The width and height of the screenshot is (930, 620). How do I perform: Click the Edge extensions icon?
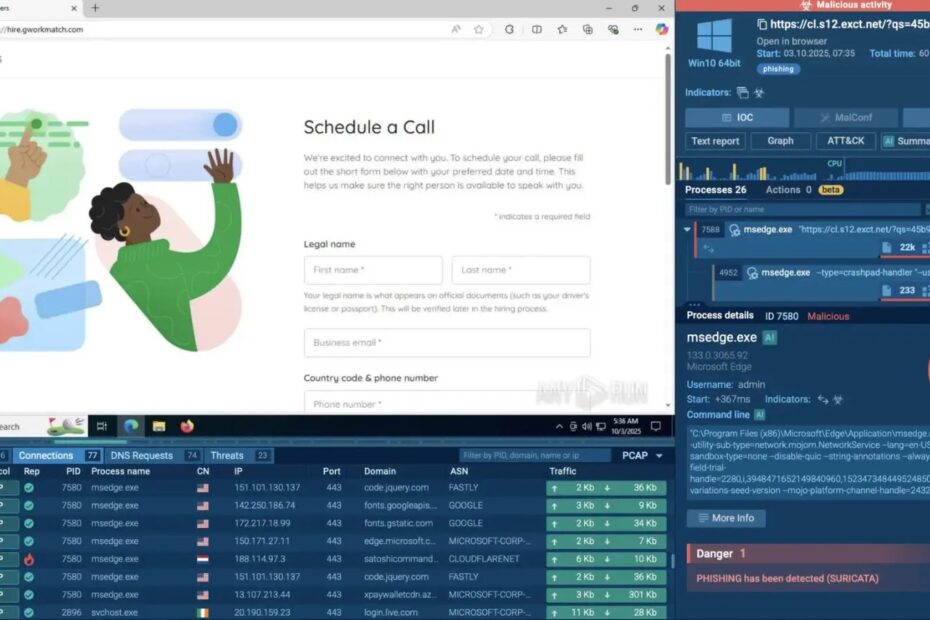[x=509, y=29]
